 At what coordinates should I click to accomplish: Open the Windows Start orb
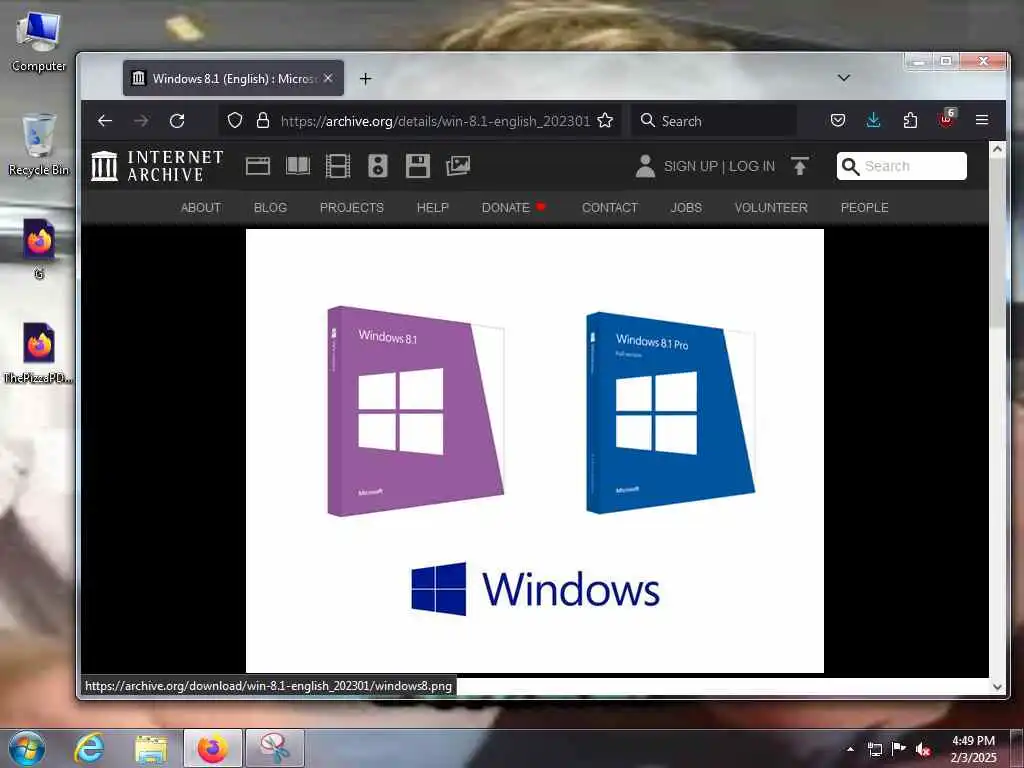[27, 748]
